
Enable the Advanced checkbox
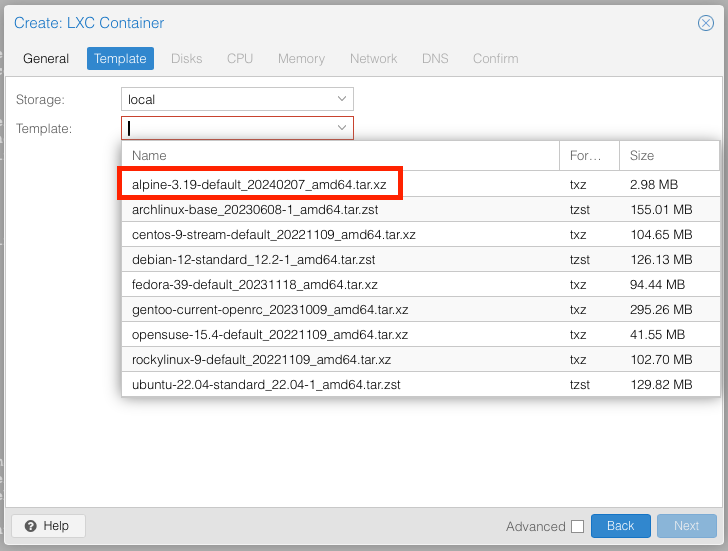577,527
